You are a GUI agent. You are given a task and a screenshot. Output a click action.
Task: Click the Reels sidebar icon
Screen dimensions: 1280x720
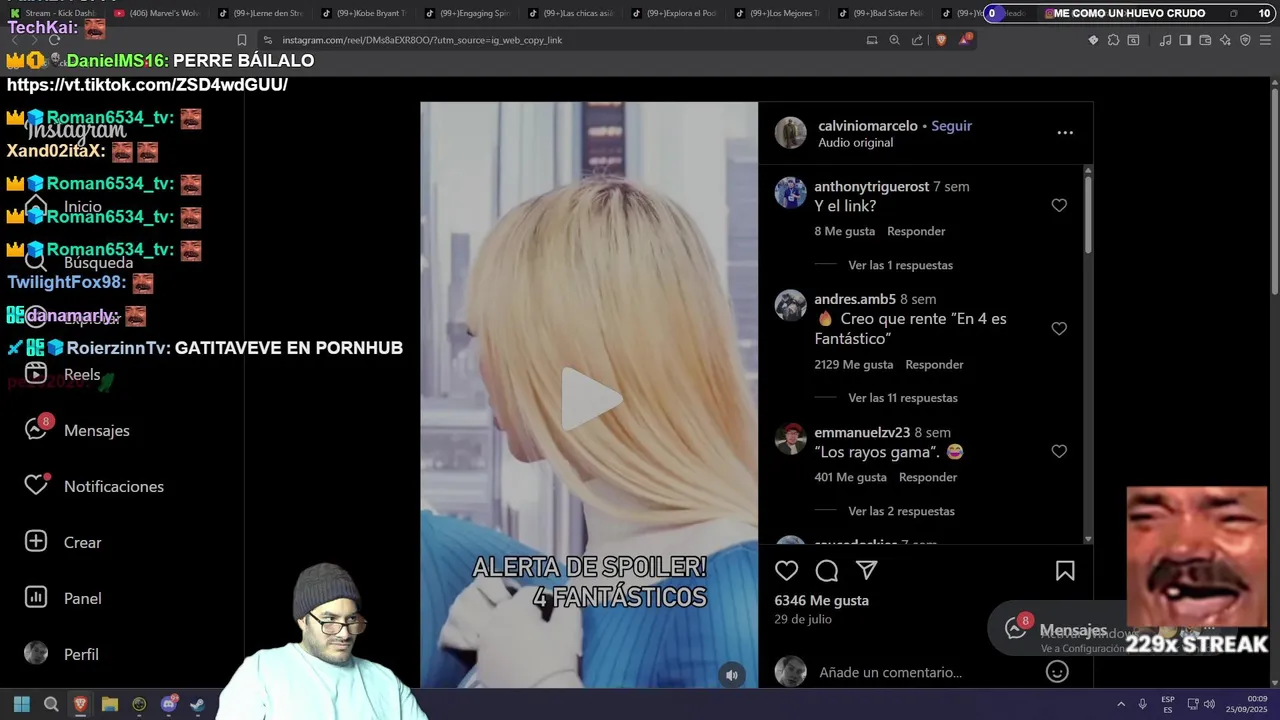pos(36,374)
